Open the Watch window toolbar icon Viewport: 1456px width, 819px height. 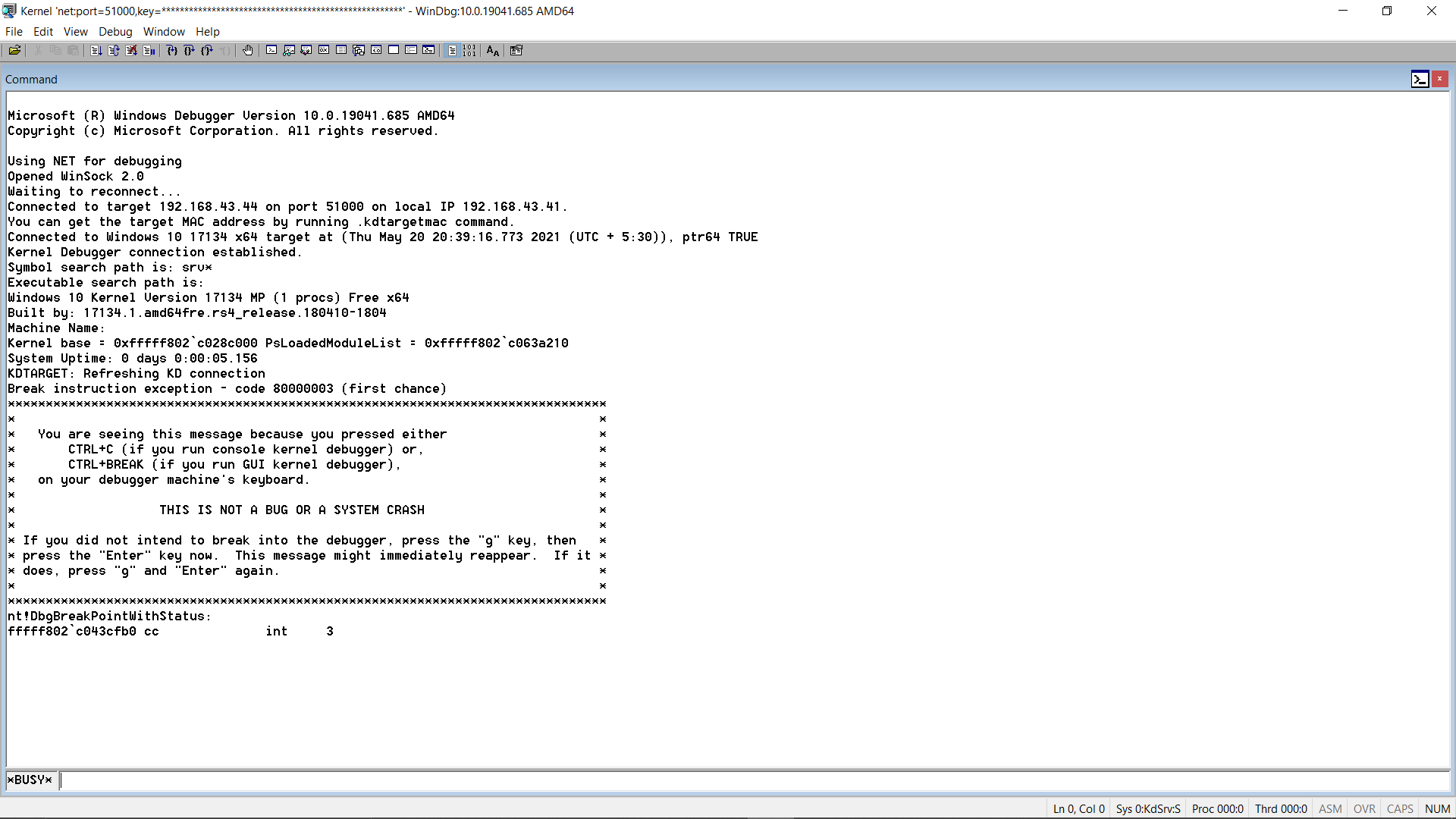pyautogui.click(x=289, y=51)
